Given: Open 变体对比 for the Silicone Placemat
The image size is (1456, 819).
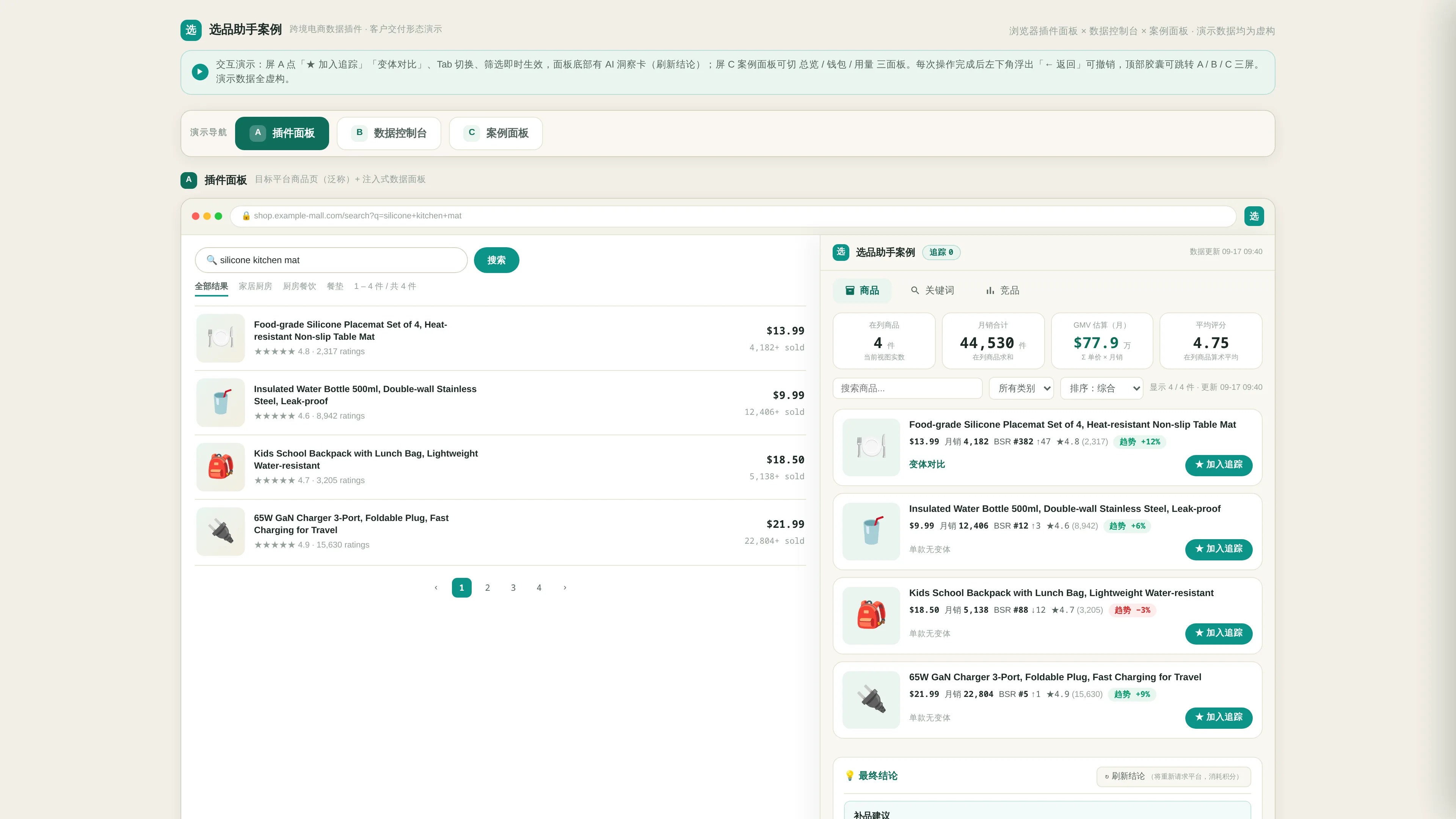Looking at the screenshot, I should [x=927, y=464].
